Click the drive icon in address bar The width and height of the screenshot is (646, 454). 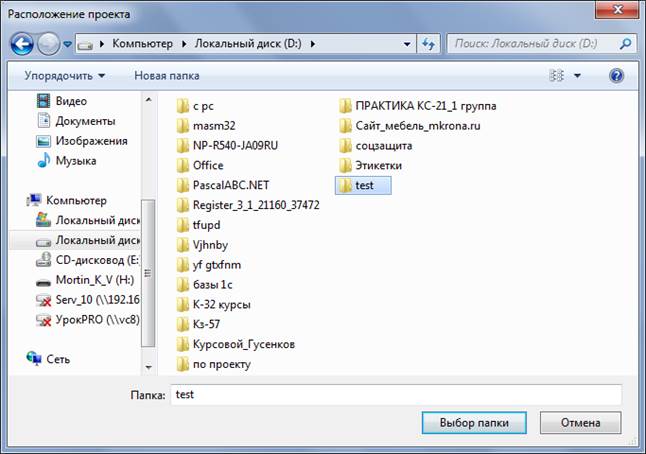(x=85, y=44)
